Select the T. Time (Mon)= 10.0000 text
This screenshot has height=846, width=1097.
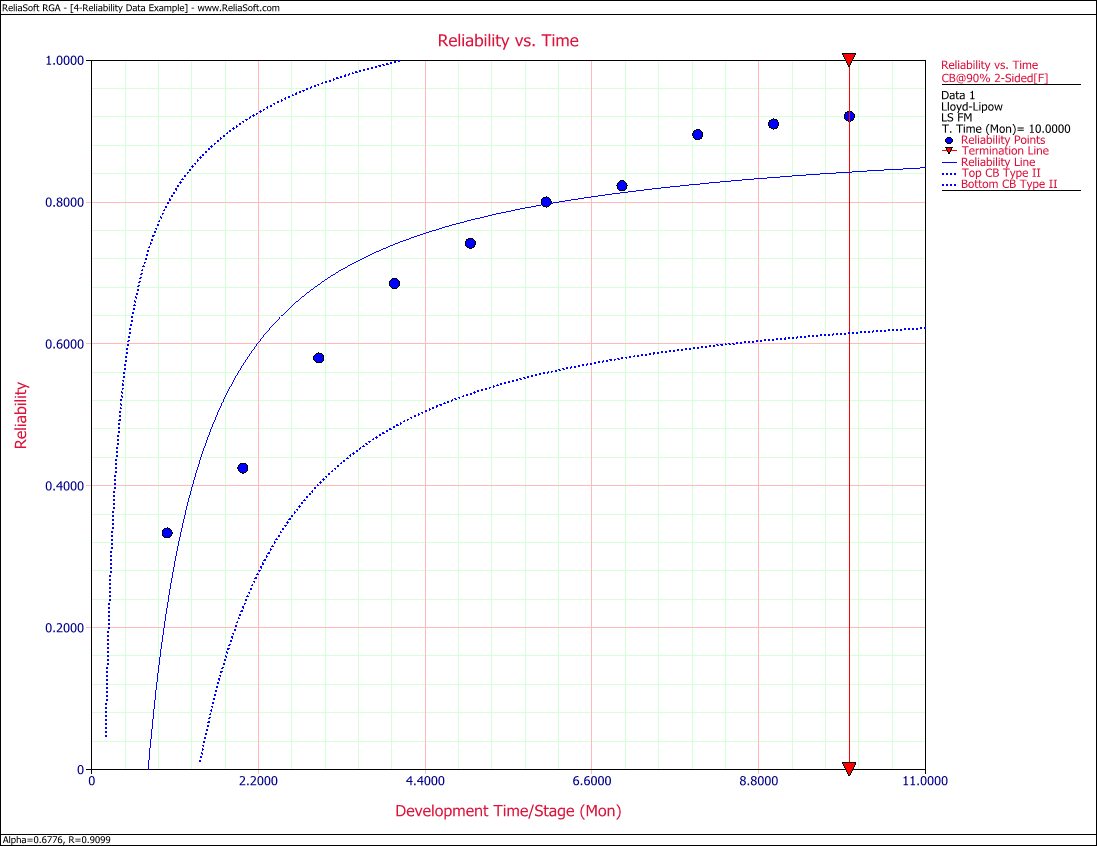pyautogui.click(x=1005, y=128)
